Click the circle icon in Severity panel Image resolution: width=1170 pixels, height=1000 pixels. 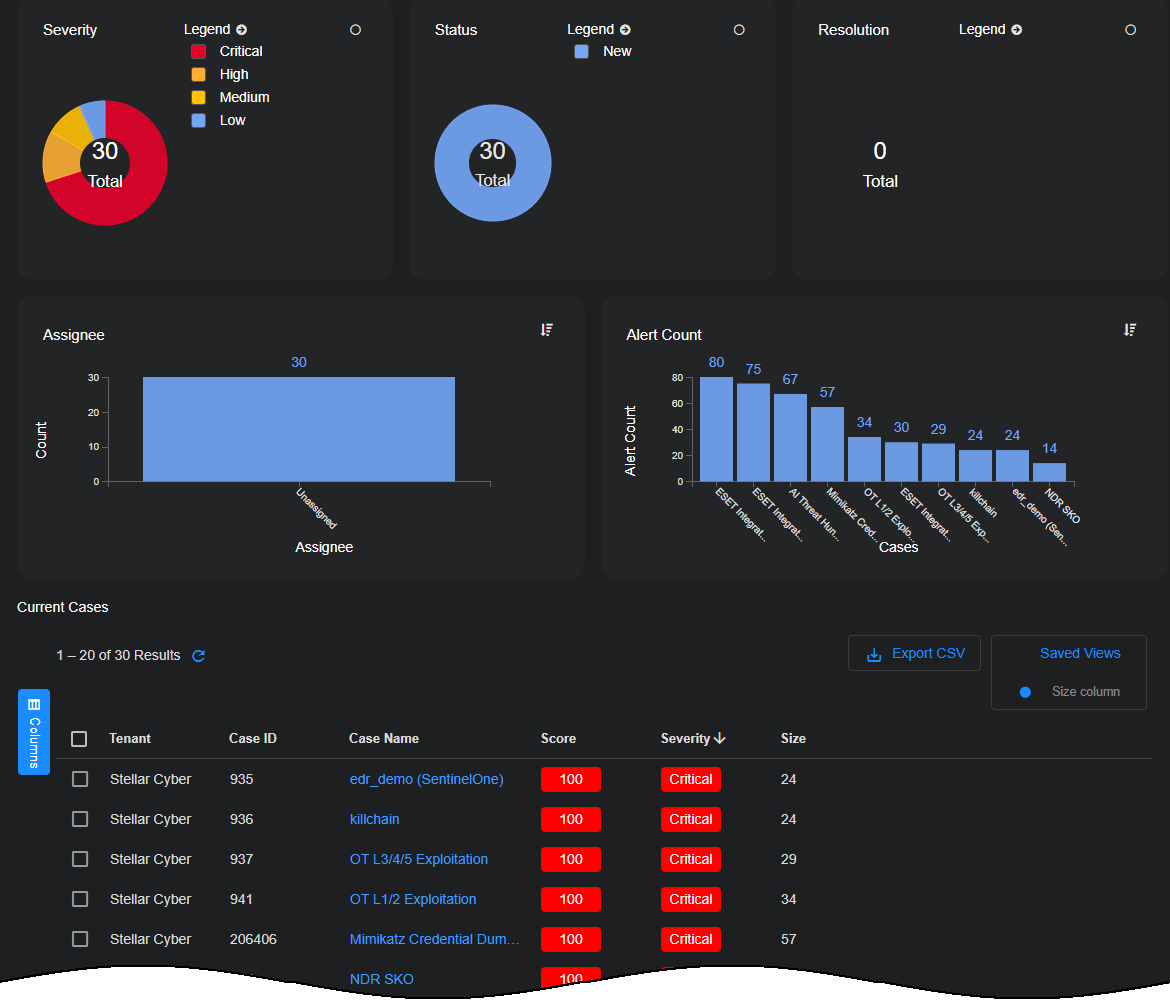355,30
